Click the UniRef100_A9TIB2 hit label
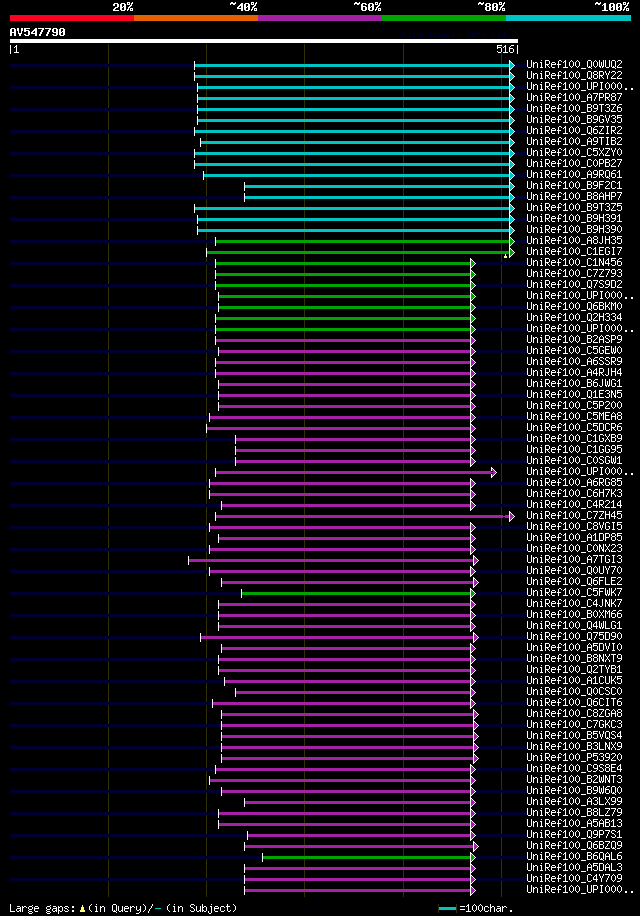 (x=574, y=141)
